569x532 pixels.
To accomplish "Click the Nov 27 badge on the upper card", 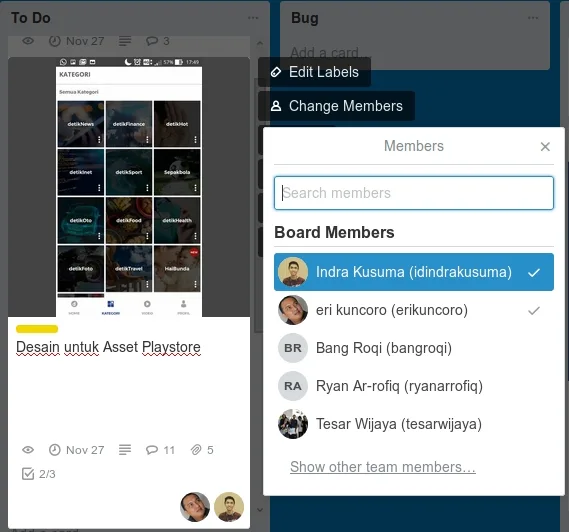I will (77, 41).
